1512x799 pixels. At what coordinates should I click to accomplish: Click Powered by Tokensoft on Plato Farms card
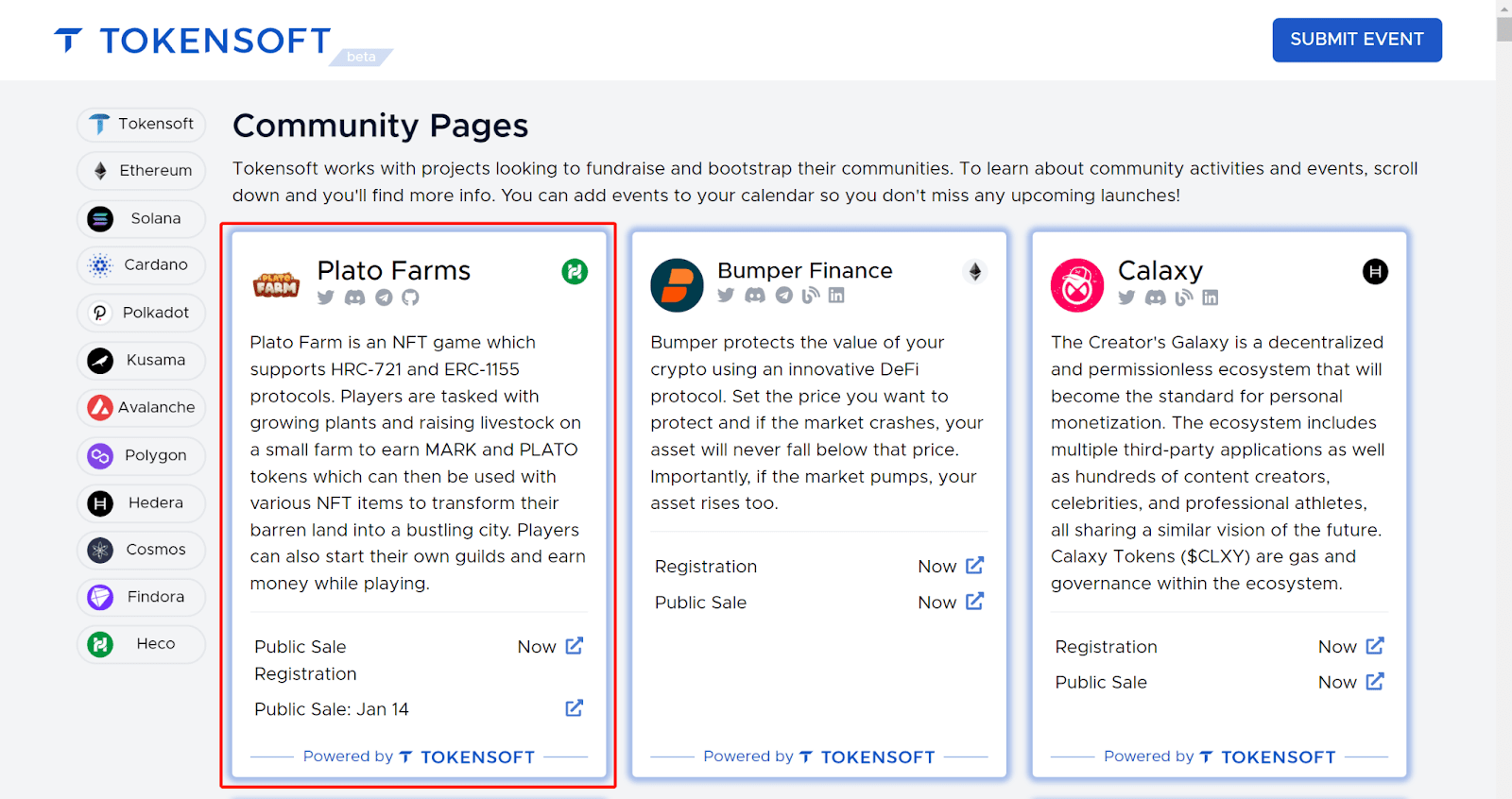coord(419,756)
